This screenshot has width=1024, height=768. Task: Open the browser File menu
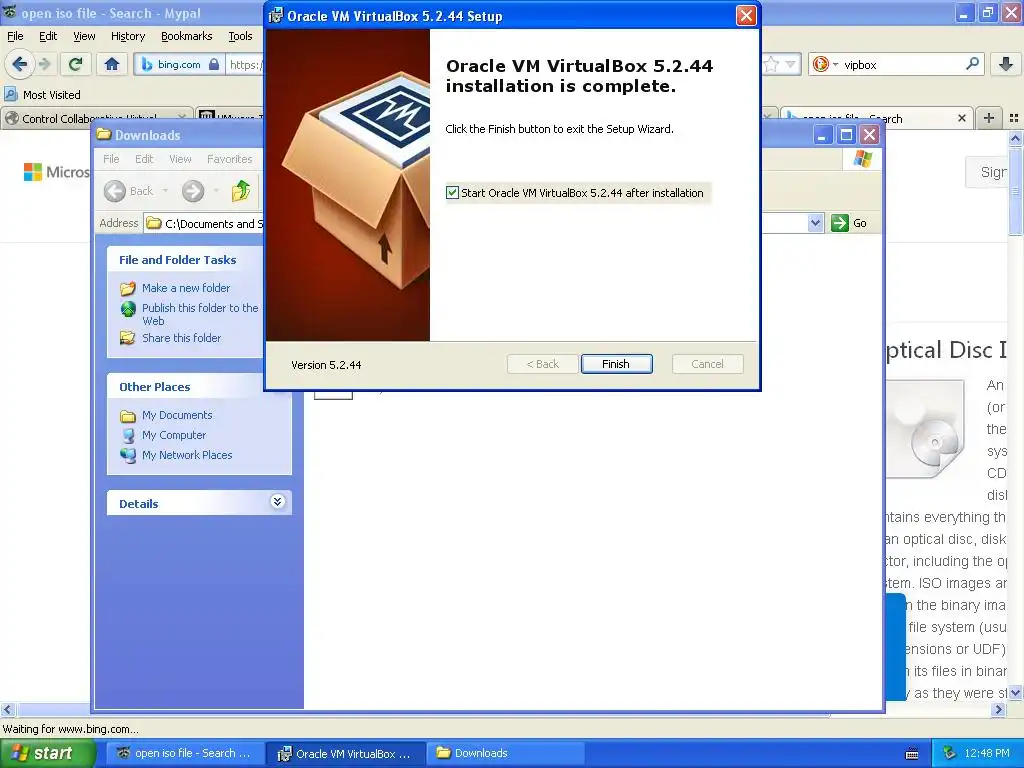(x=15, y=36)
